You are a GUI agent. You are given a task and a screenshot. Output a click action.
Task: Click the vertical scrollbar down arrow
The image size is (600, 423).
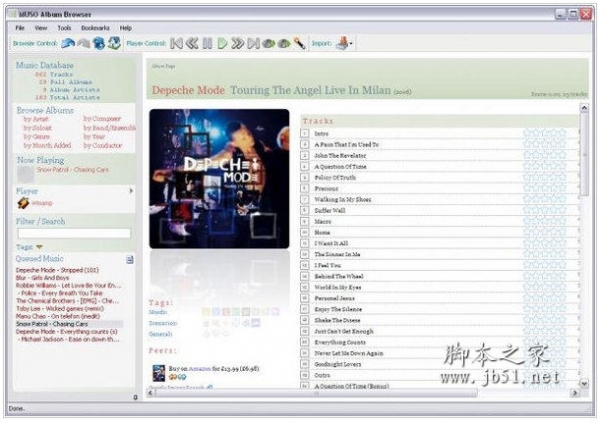584,383
